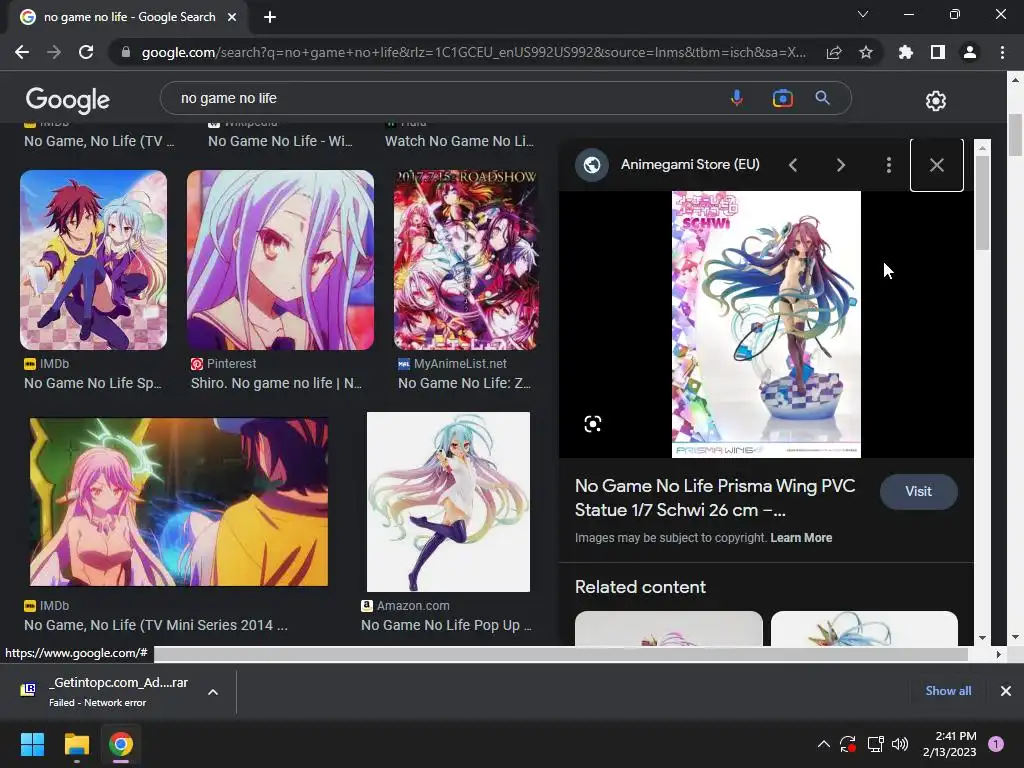Click Show all downloads
1024x768 pixels.
(x=948, y=691)
